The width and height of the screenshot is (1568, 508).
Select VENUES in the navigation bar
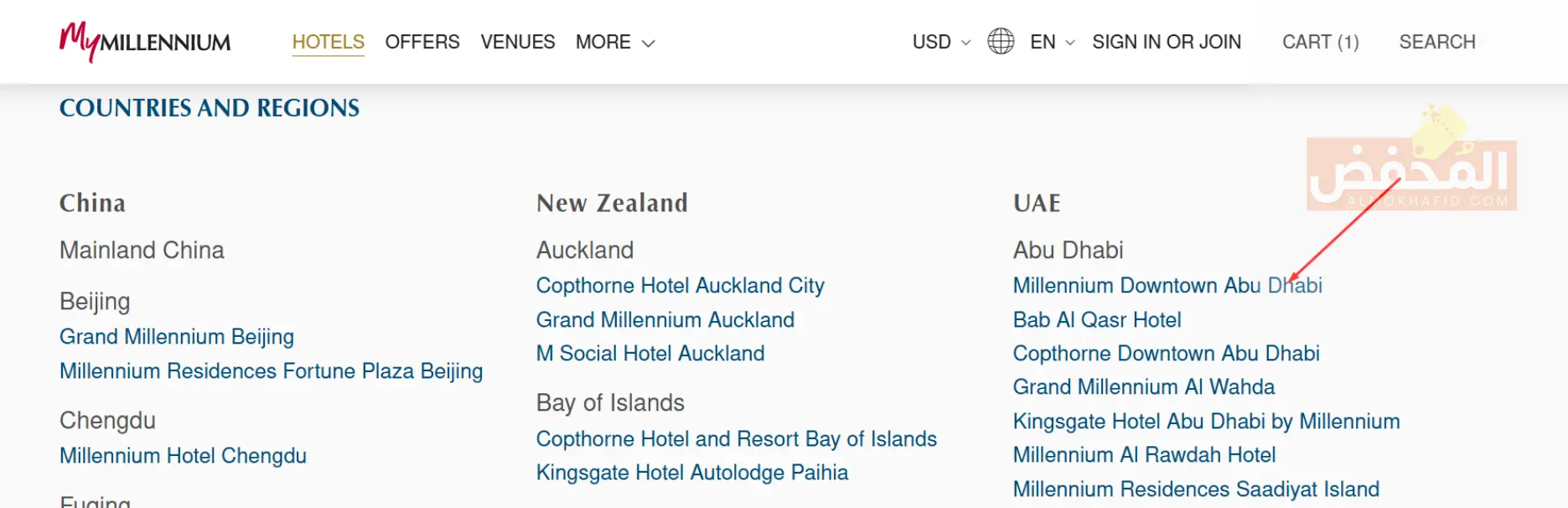tap(518, 42)
